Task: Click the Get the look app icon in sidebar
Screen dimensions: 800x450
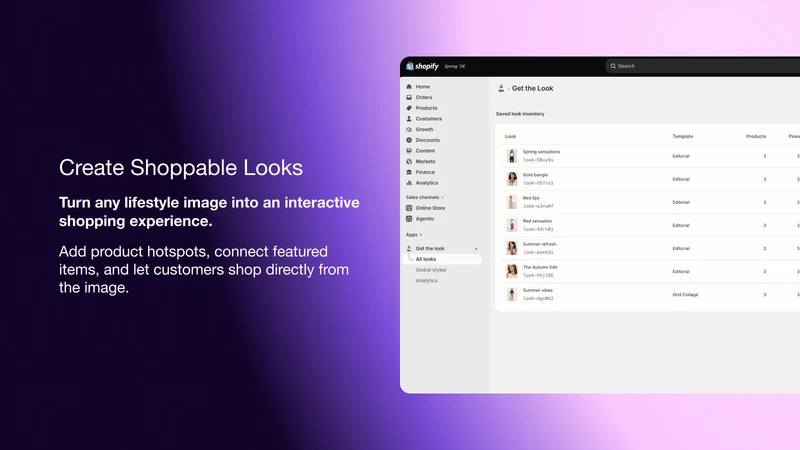Action: (409, 248)
